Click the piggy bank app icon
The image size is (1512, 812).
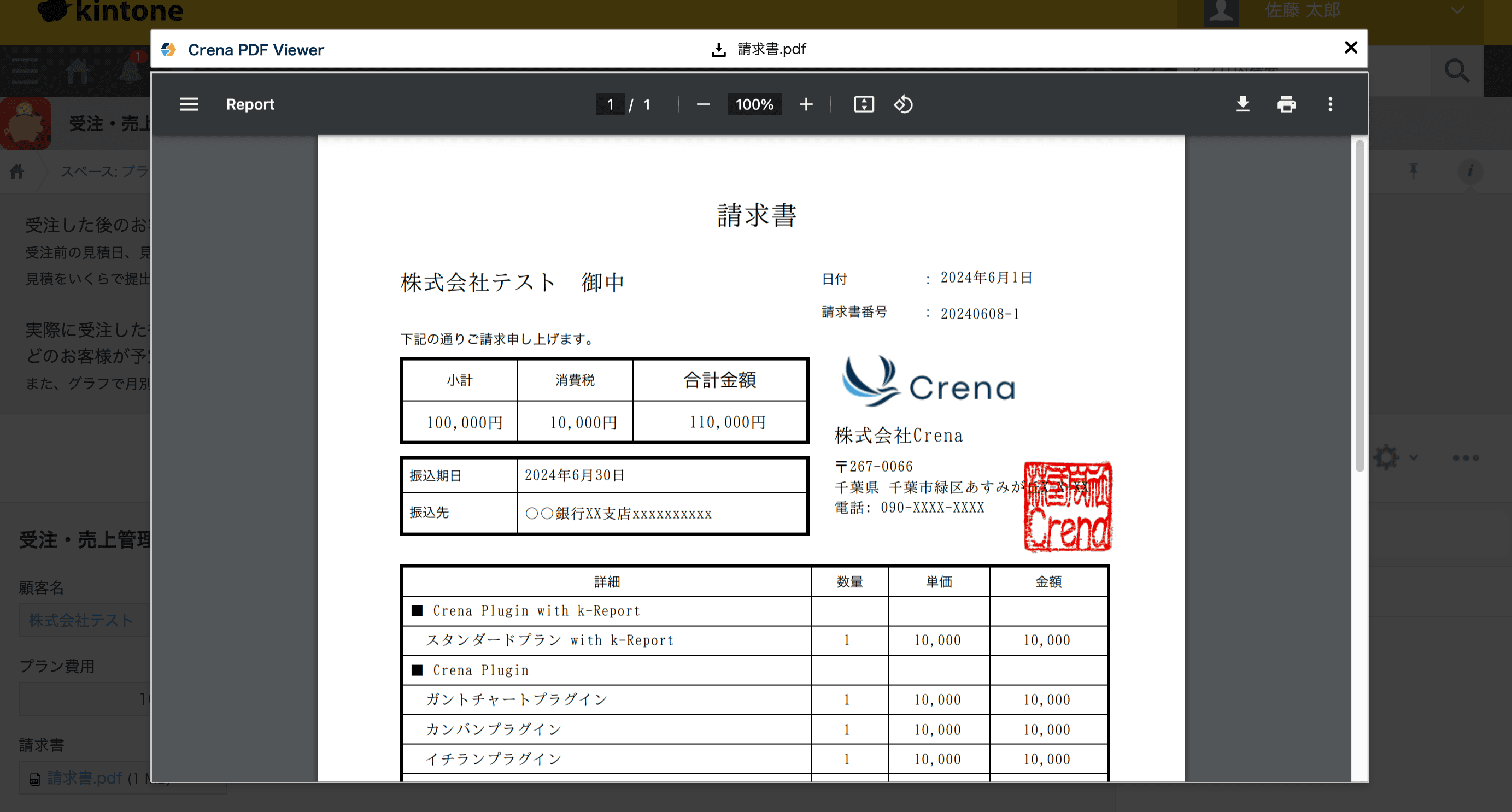coord(26,123)
